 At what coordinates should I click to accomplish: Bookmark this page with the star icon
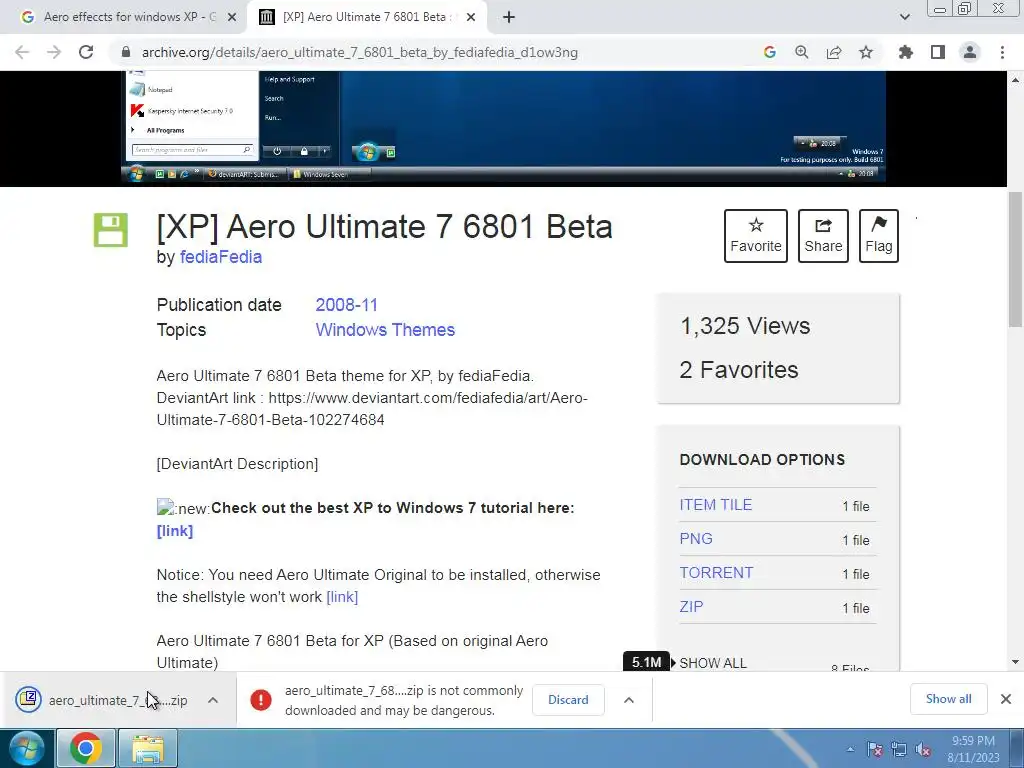click(x=866, y=52)
